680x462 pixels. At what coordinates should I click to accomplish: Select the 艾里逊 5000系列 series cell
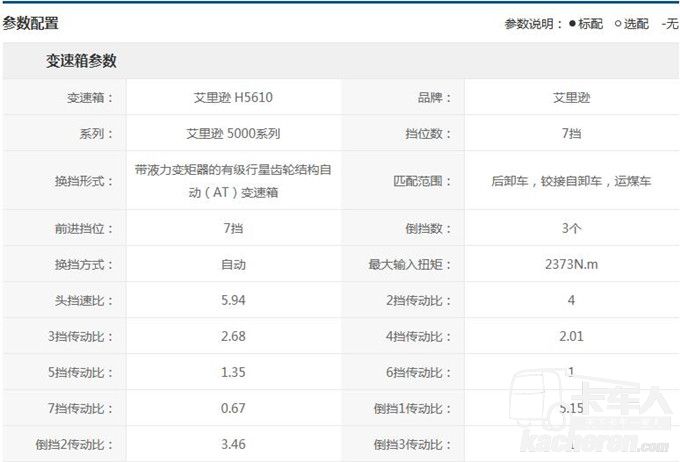pyautogui.click(x=233, y=133)
